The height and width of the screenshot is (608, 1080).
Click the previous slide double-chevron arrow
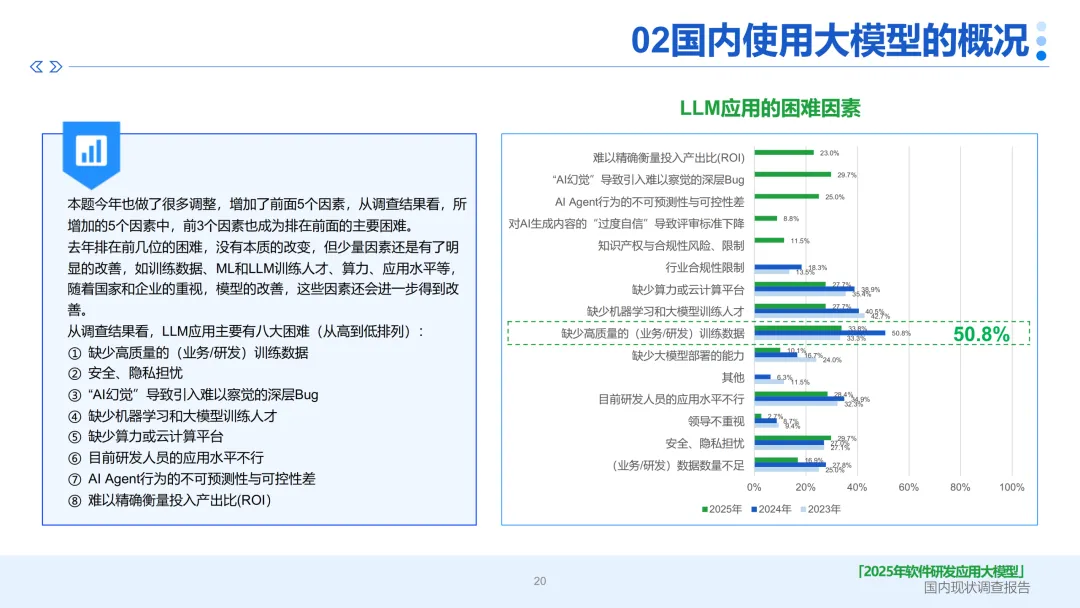(37, 67)
